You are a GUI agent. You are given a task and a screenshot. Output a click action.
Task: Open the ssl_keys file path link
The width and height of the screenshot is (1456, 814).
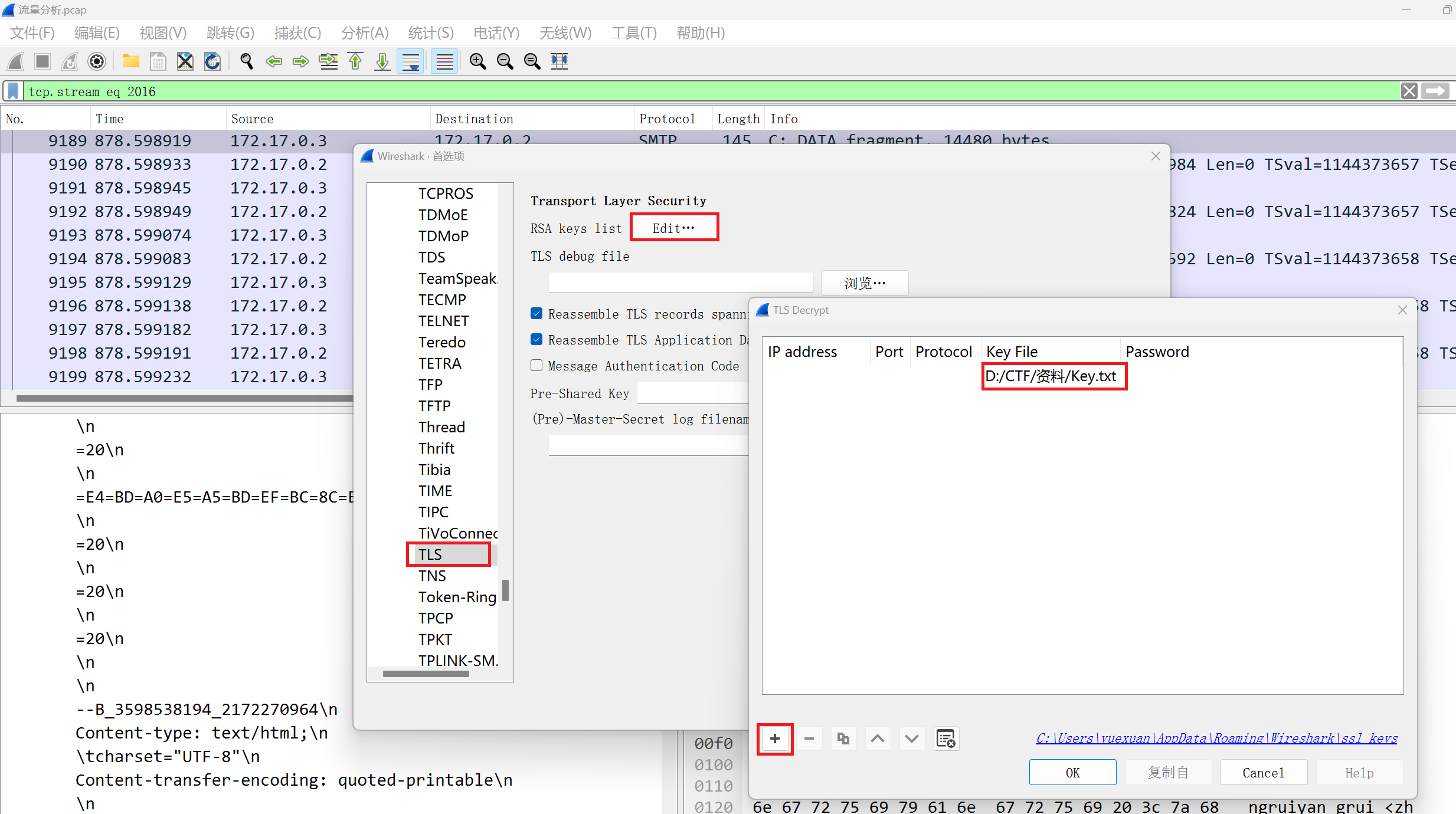(x=1216, y=738)
